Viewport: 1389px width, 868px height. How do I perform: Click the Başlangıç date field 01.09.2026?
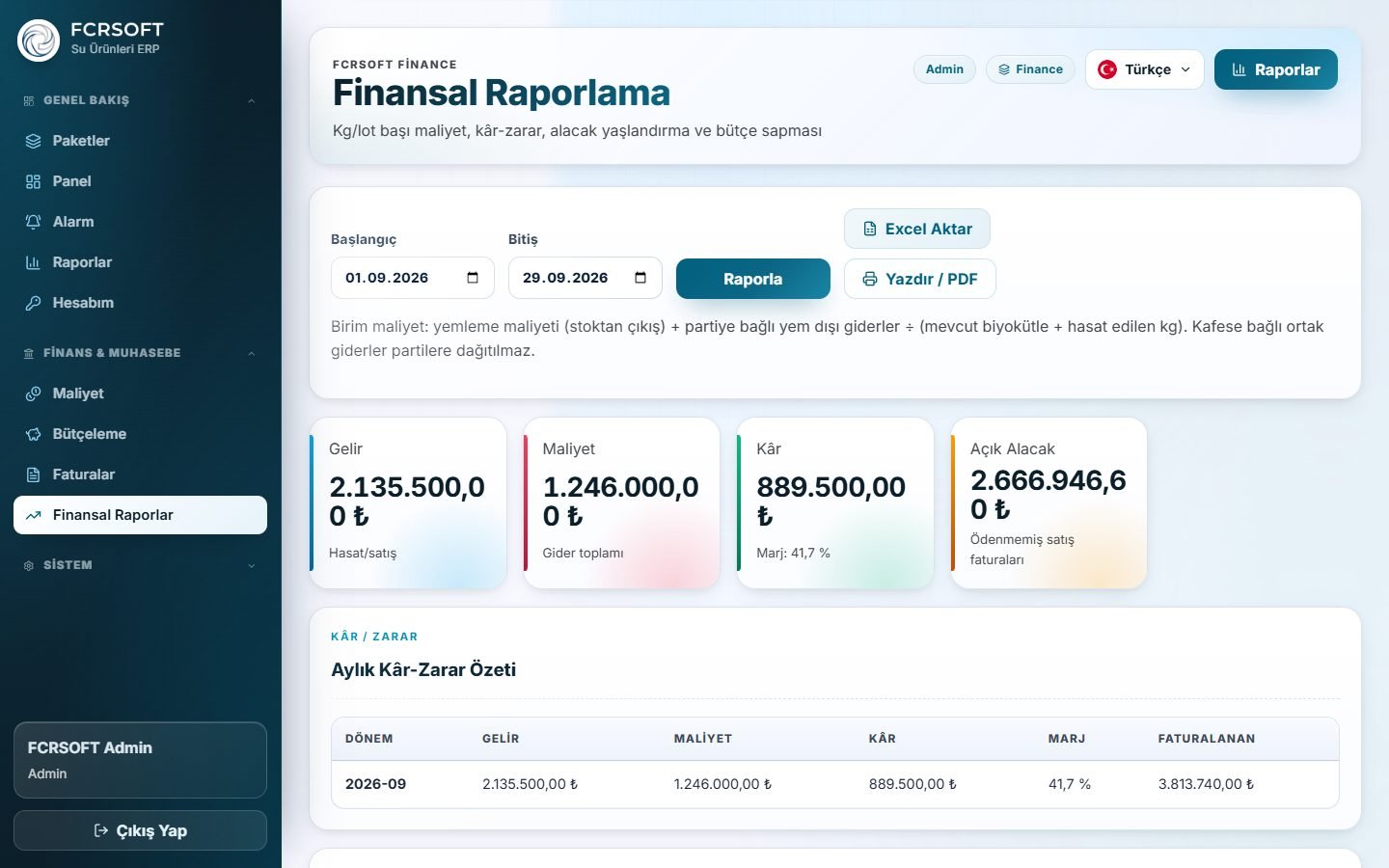pos(412,278)
